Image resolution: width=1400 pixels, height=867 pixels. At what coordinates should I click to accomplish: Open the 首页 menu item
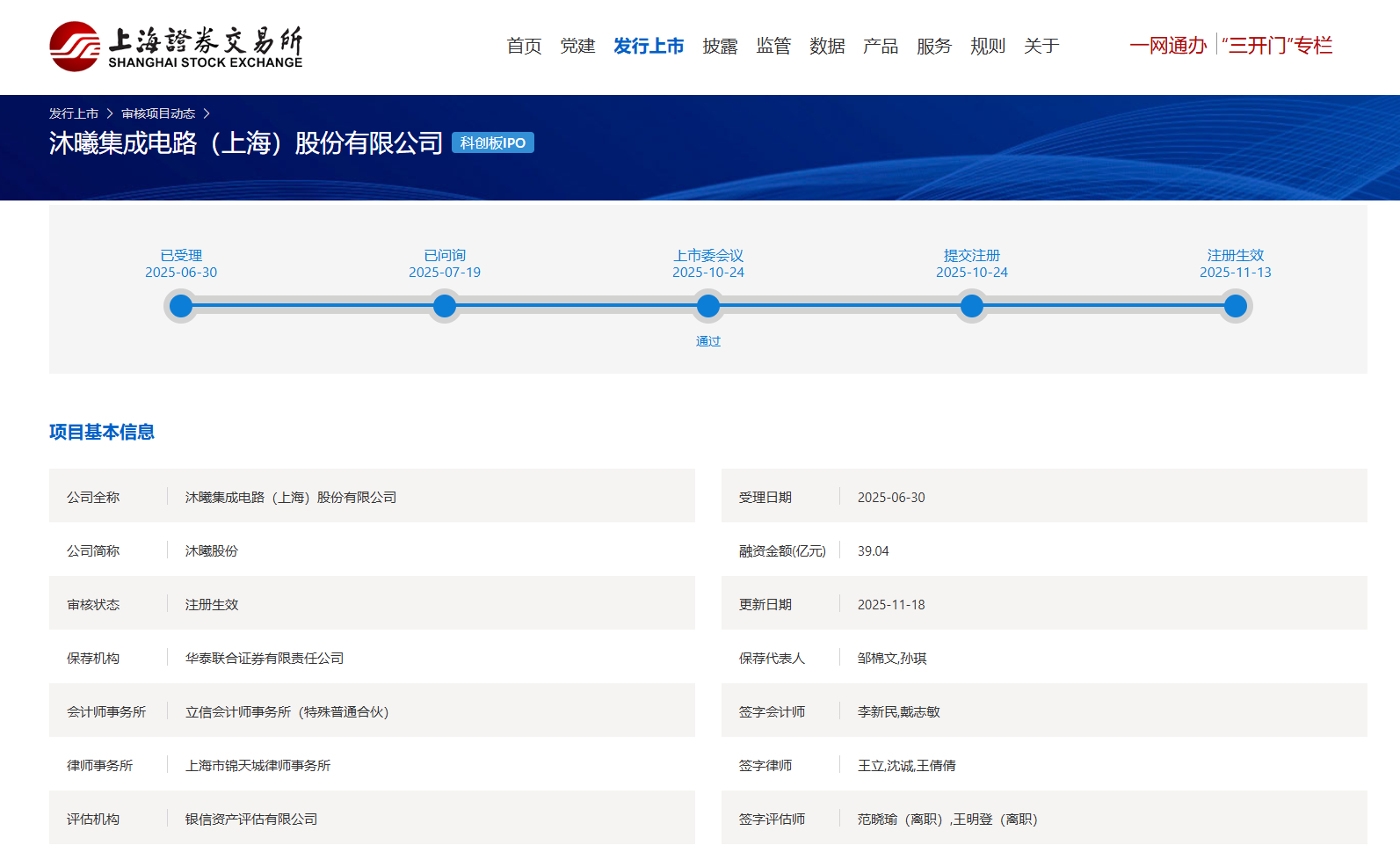(x=524, y=46)
